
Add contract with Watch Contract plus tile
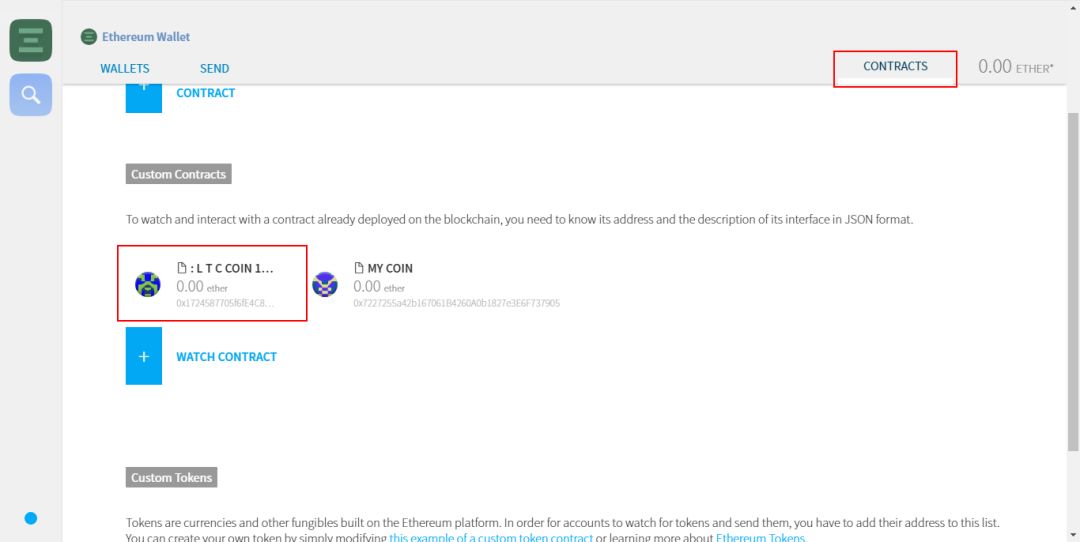point(143,356)
